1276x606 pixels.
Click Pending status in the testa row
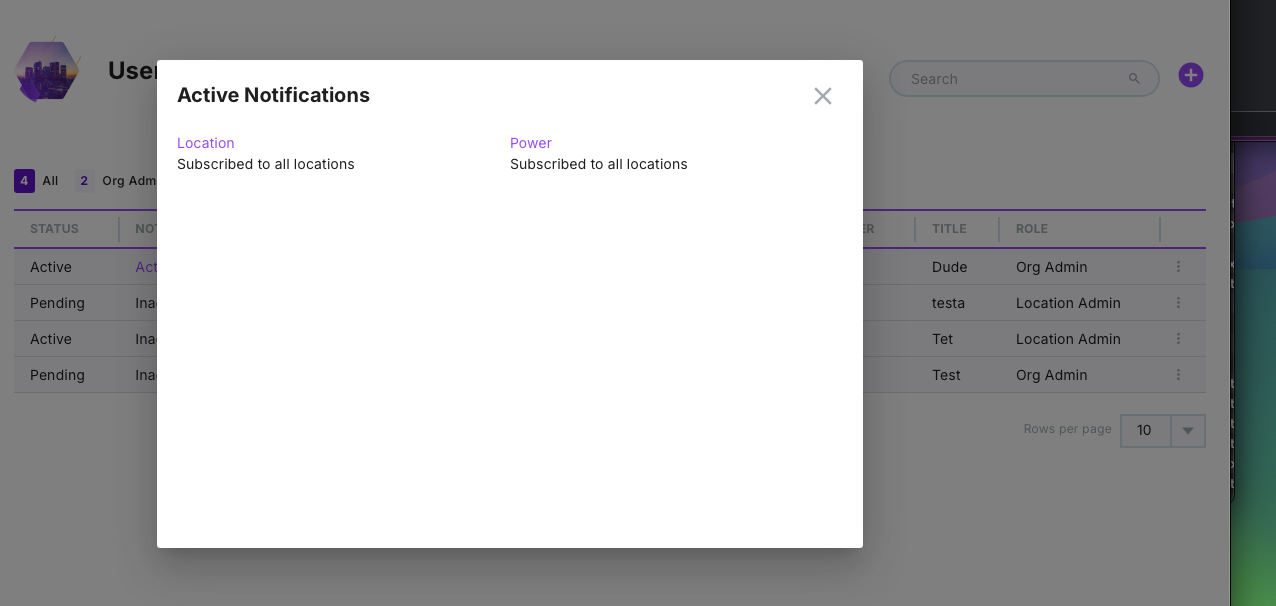[57, 303]
